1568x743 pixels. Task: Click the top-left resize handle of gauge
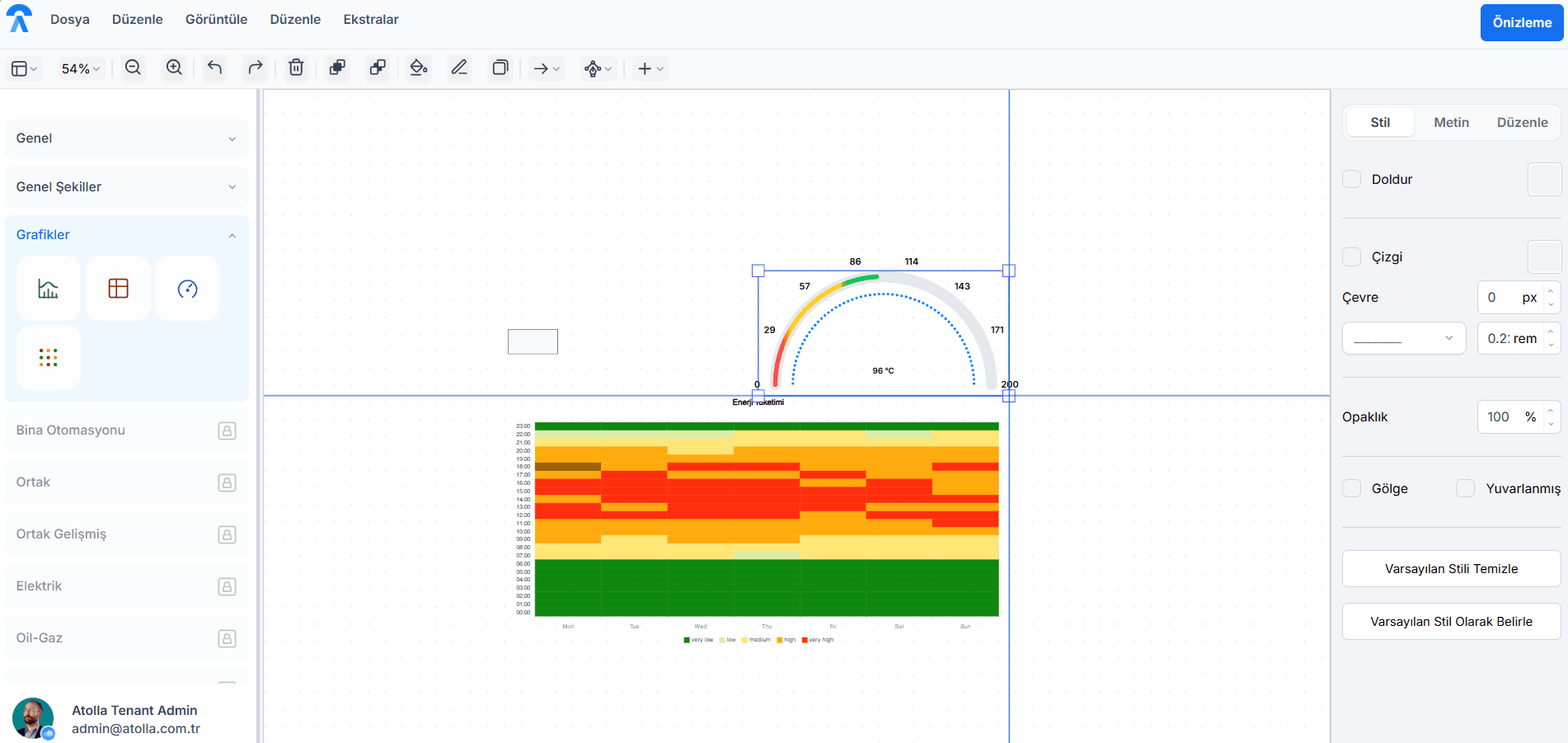(x=758, y=270)
